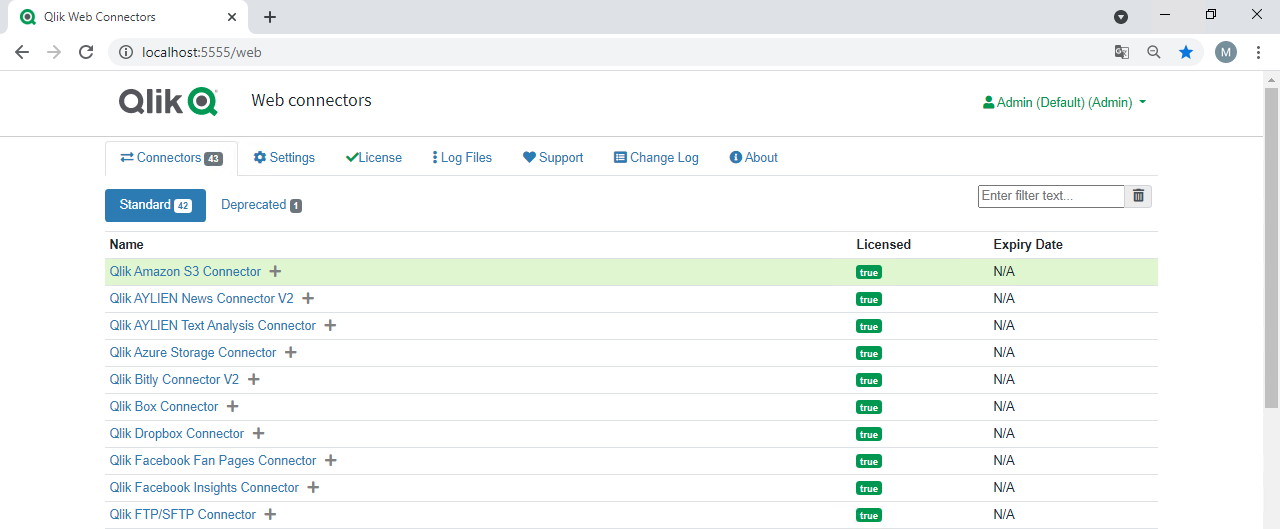Open Qlik FTP/SFTP Connector link
This screenshot has width=1280, height=529.
[183, 515]
